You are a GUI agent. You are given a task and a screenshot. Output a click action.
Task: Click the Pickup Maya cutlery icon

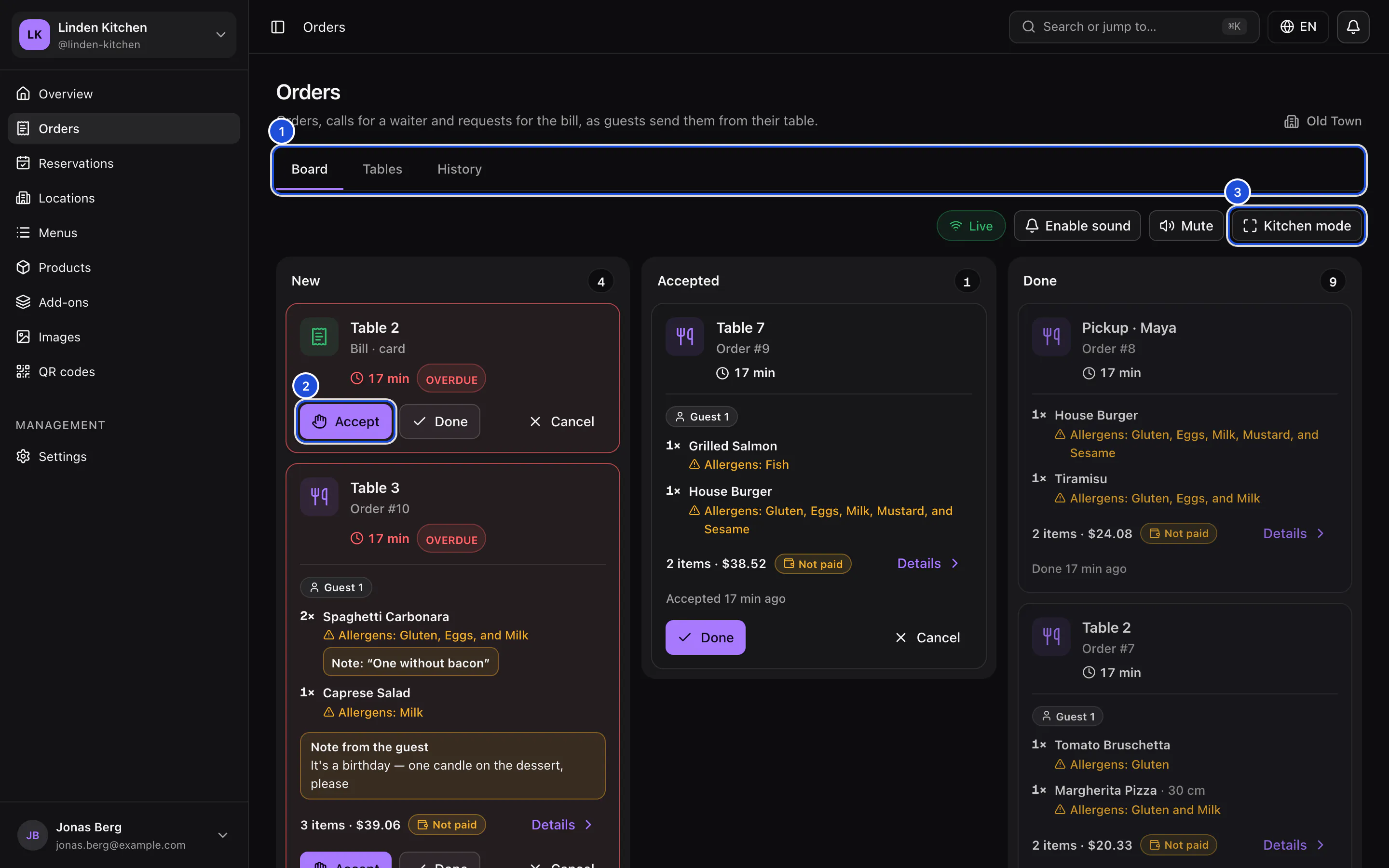pos(1051,337)
